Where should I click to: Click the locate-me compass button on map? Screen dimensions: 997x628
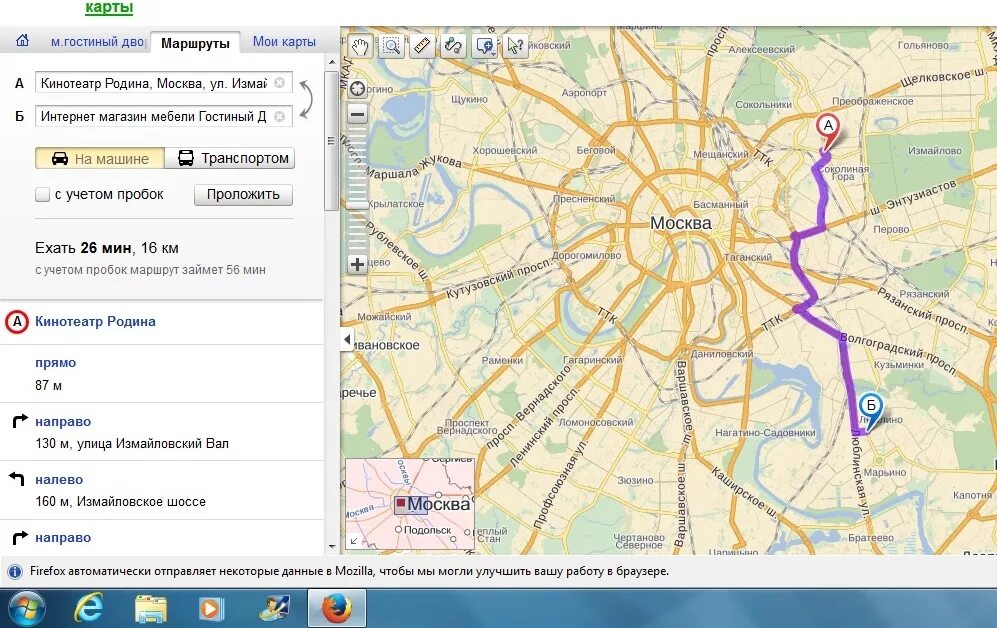(357, 88)
